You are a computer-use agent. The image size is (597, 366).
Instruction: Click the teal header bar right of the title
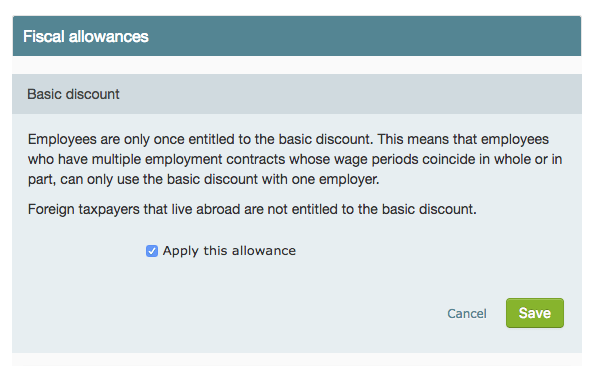tap(362, 36)
